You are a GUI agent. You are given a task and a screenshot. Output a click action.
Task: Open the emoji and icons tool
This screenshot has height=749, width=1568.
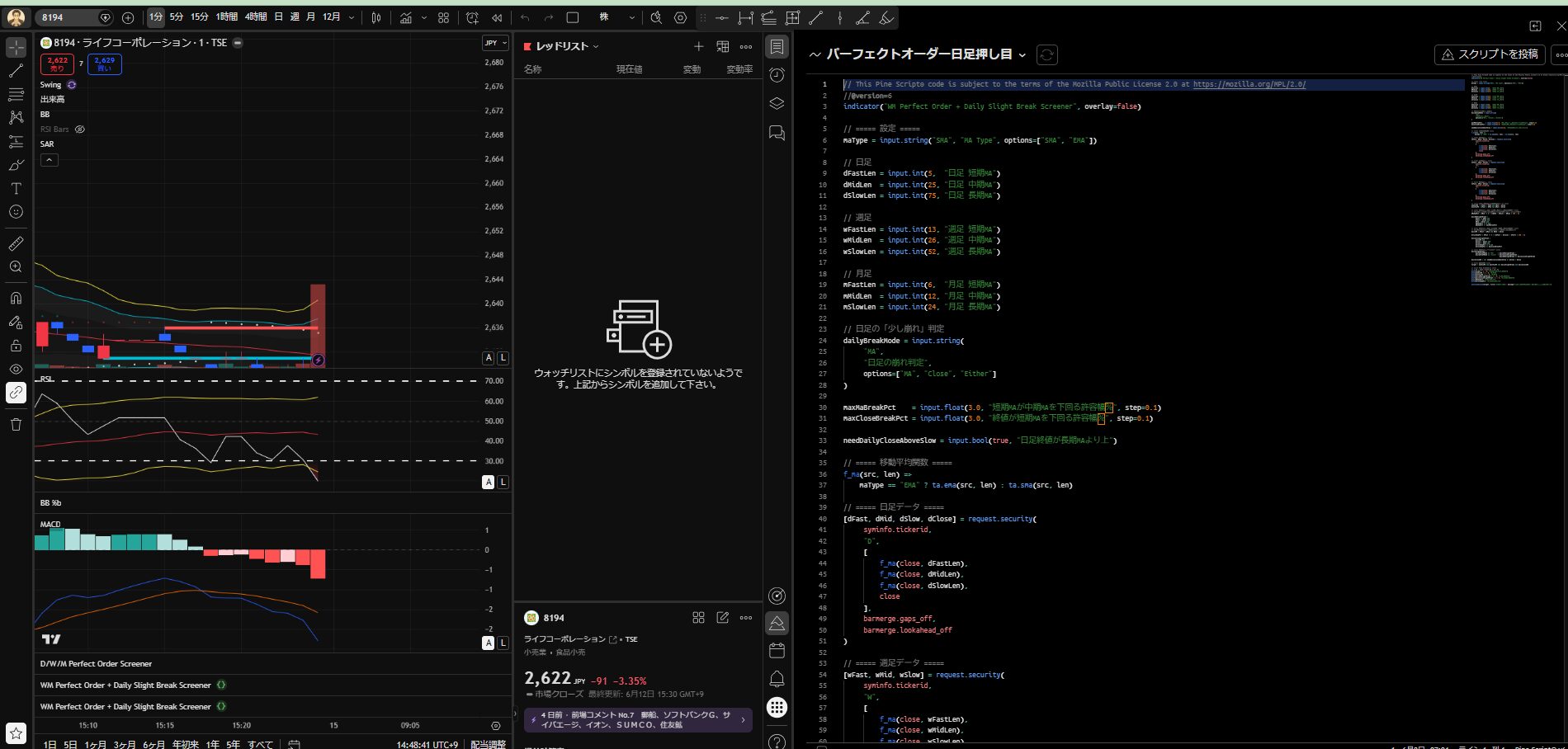tap(16, 211)
